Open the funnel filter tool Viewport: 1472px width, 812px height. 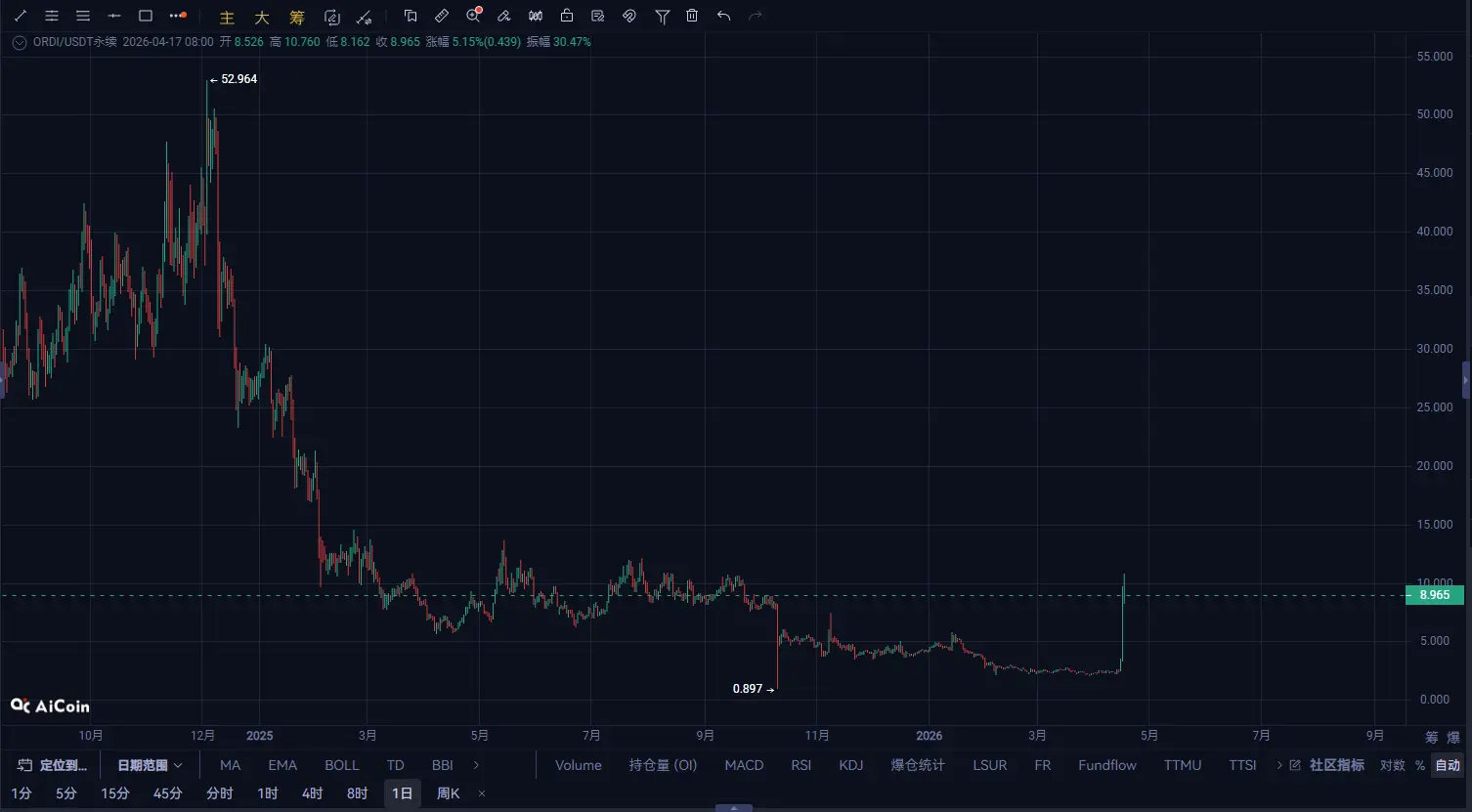click(x=662, y=16)
